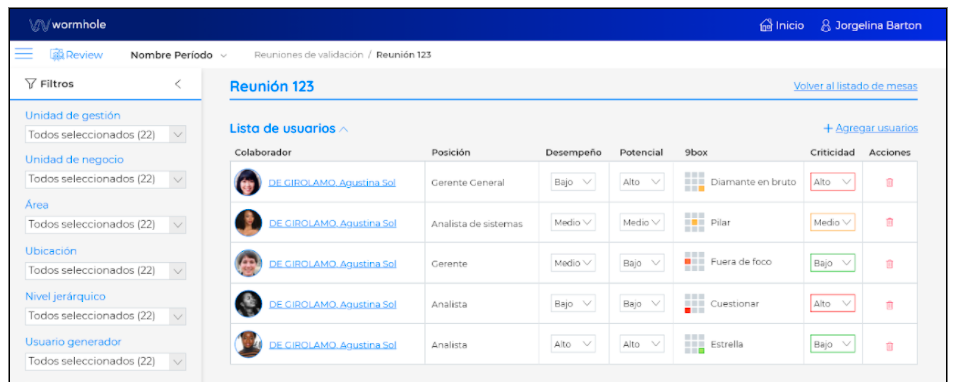
Task: Open Criticidad Alto dropdown for Gerente General
Action: coord(832,182)
